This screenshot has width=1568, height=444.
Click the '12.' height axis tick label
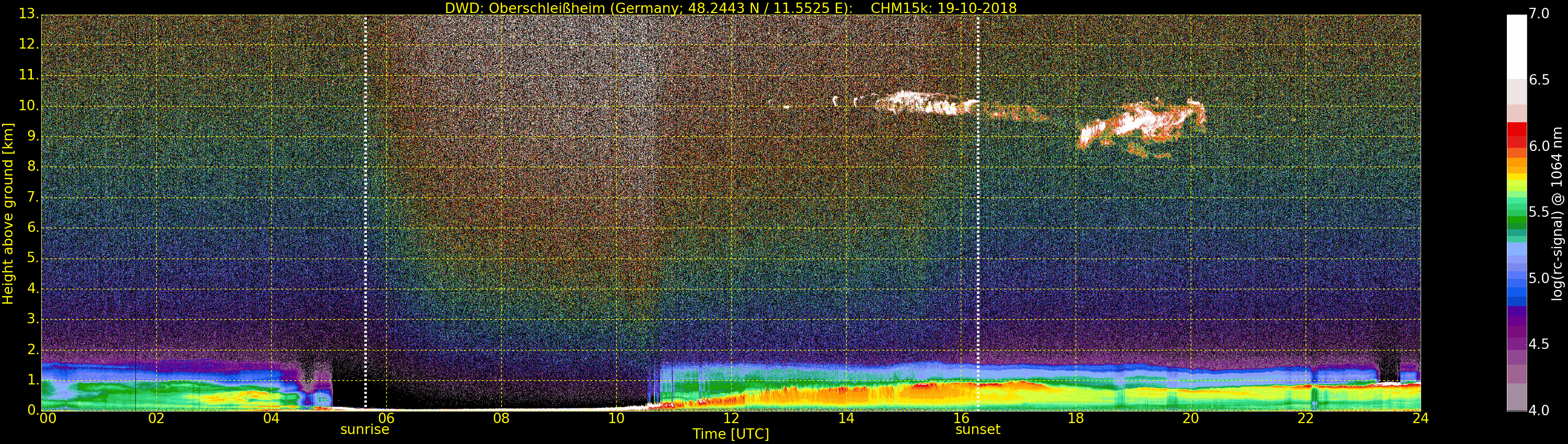[x=29, y=44]
